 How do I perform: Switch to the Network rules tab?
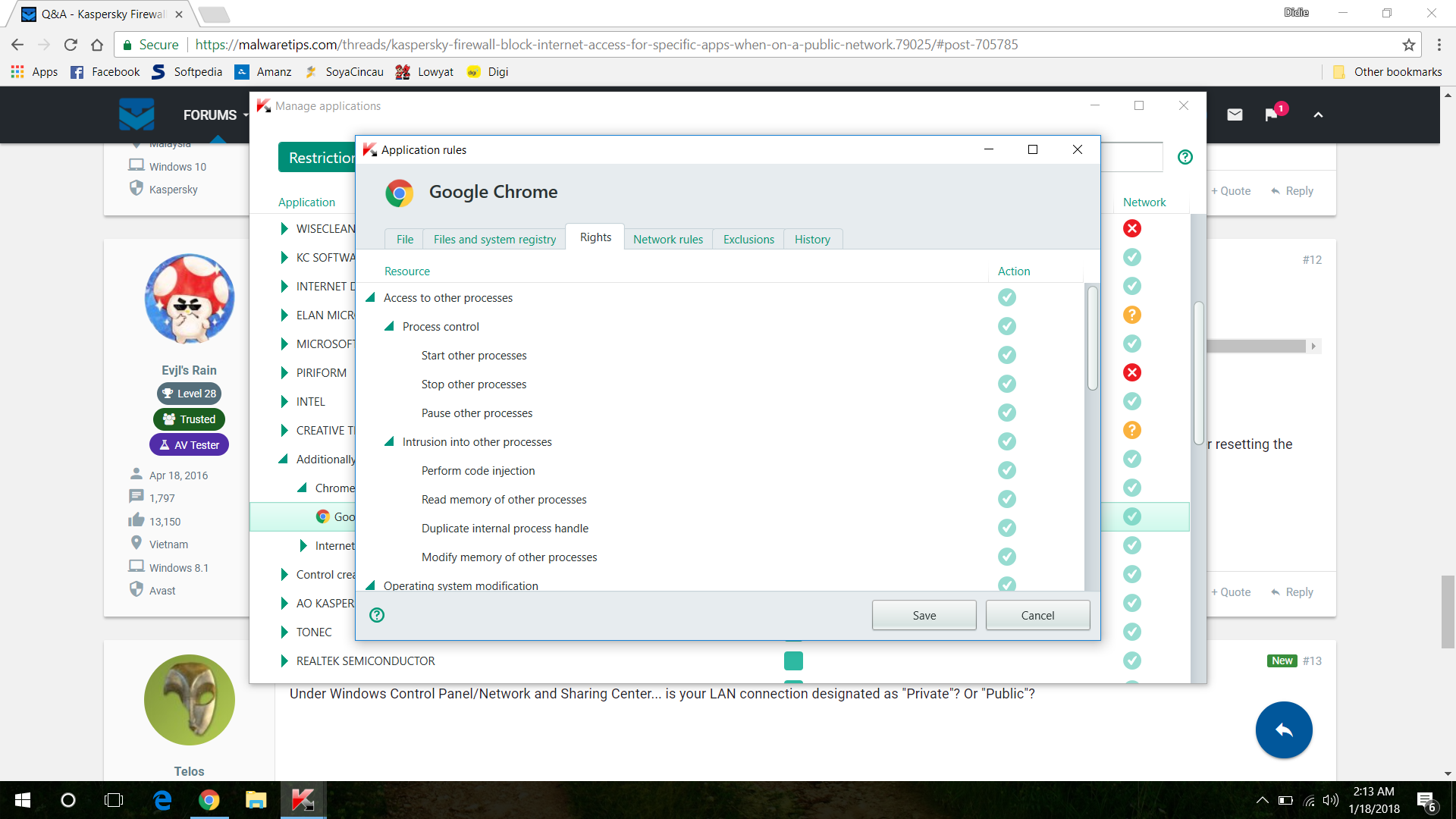(x=667, y=239)
